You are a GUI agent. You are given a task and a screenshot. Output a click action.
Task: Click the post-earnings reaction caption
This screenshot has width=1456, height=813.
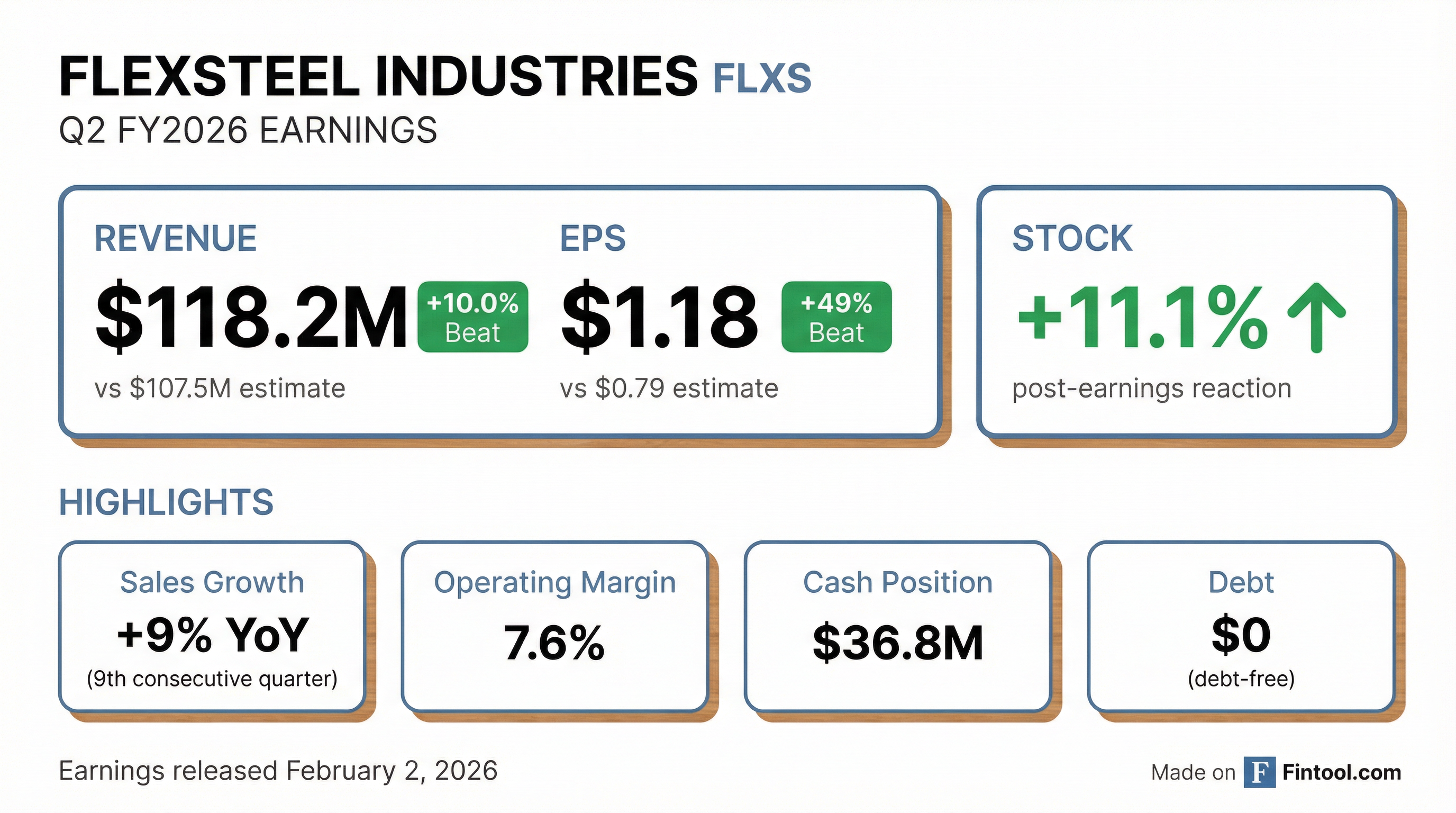1151,389
